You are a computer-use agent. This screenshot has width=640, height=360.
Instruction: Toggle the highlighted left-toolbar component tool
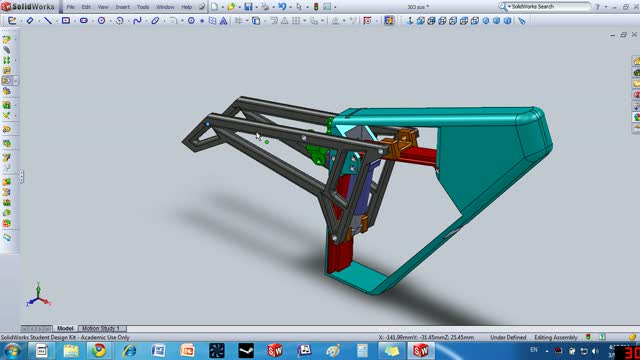pyautogui.click(x=7, y=81)
